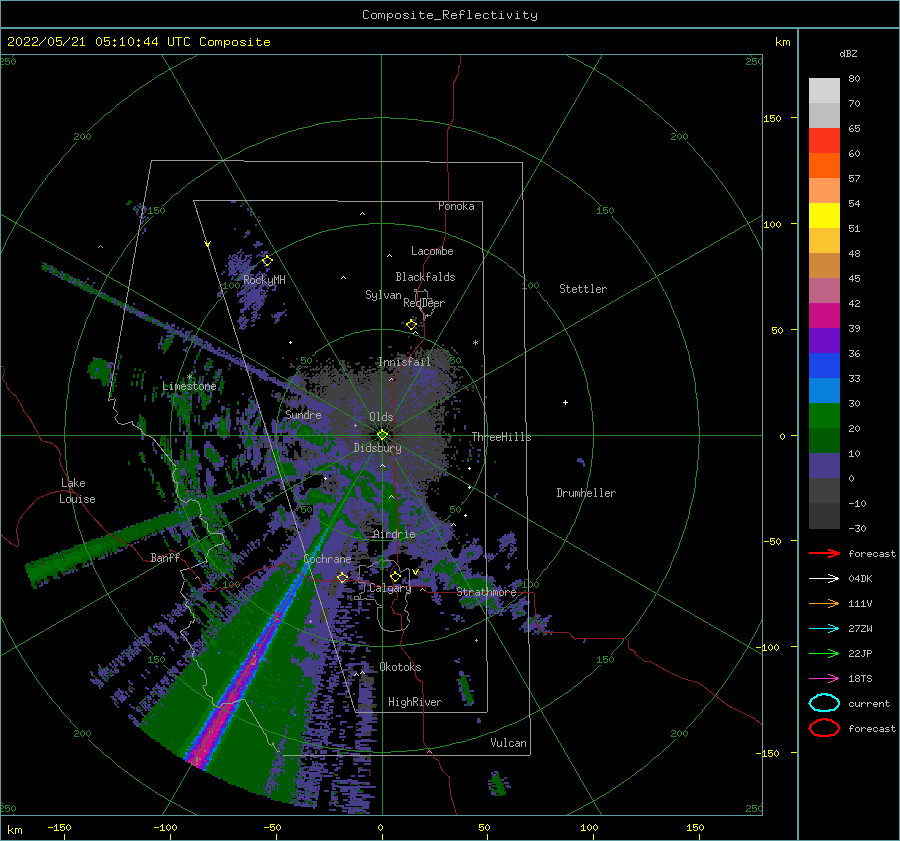Click the Drumheller city label
Viewport: 900px width, 841px height.
[x=586, y=493]
